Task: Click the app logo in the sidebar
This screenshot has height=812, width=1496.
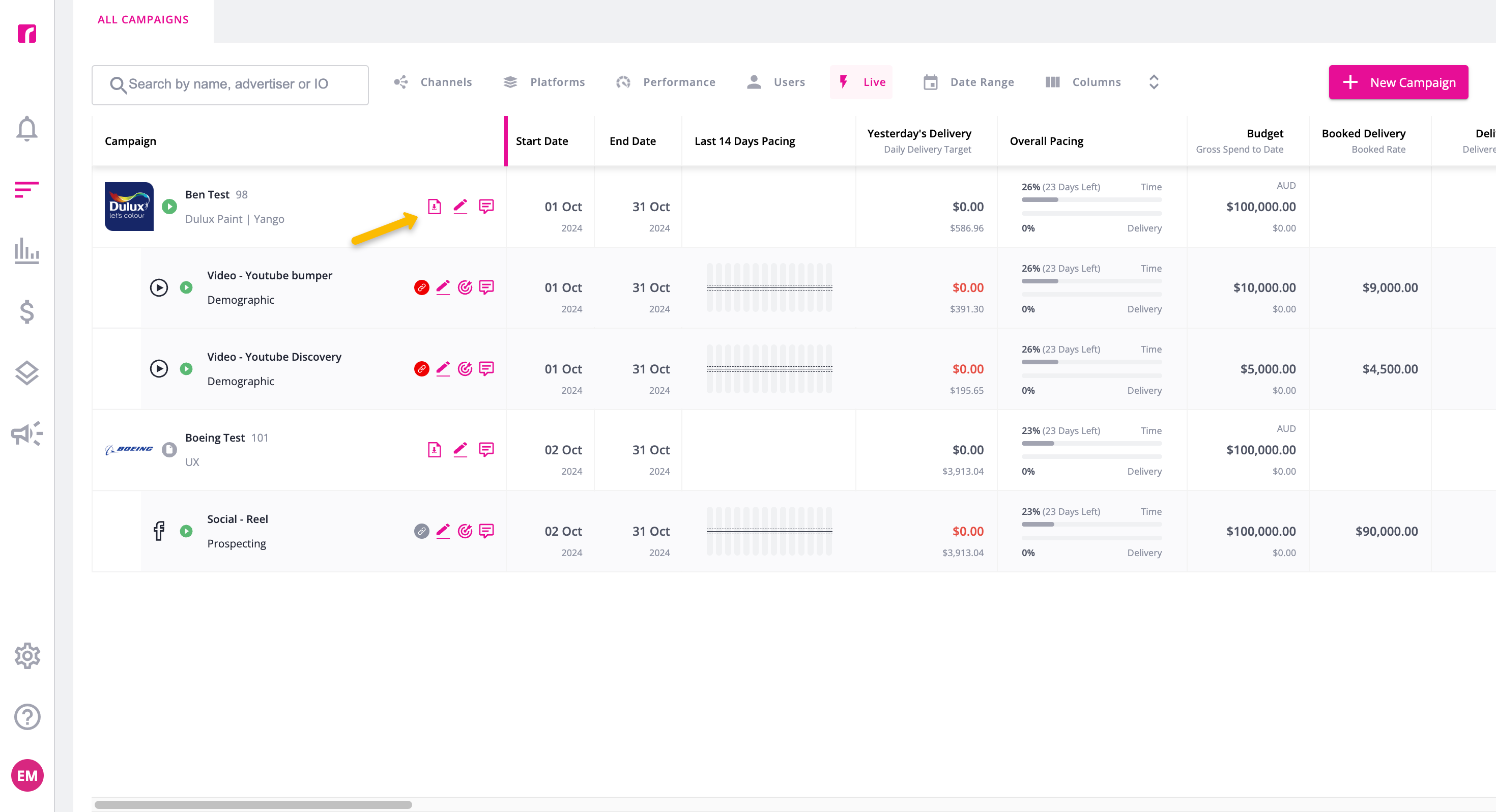Action: (x=26, y=34)
